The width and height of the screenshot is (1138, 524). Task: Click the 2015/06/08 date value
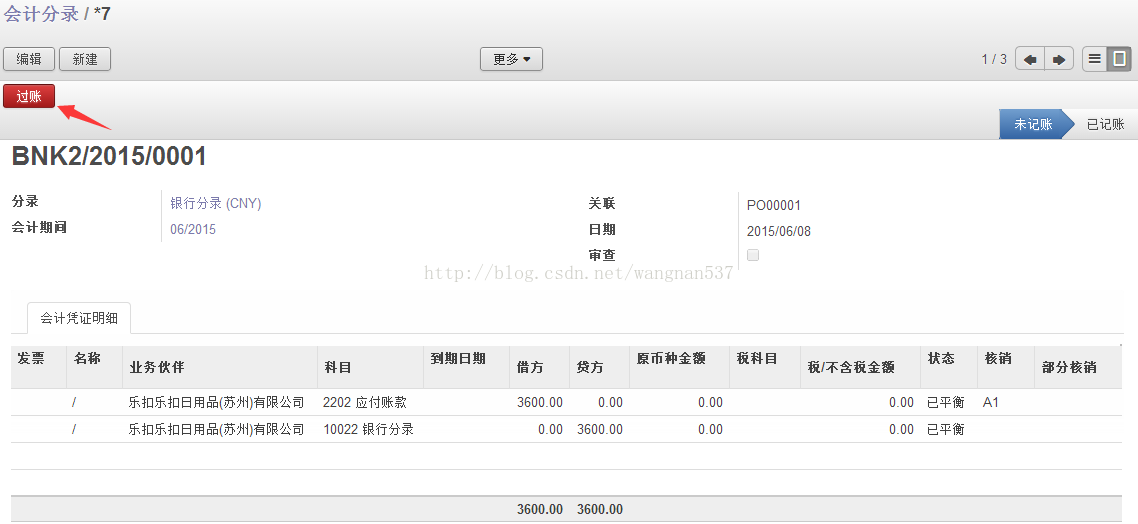tap(779, 232)
